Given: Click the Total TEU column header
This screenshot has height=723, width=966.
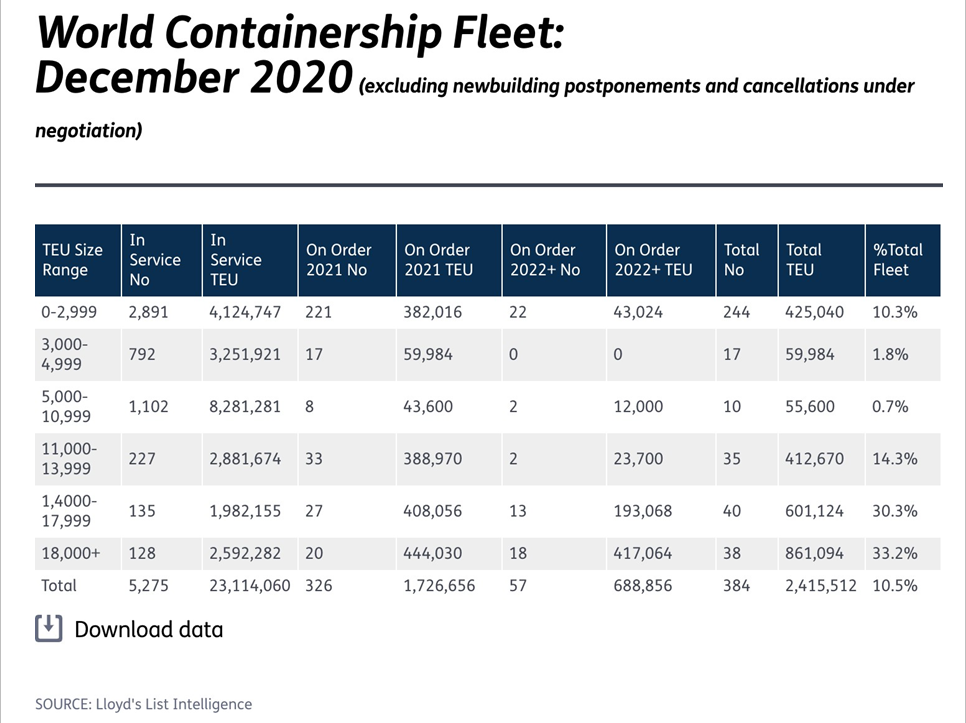Looking at the screenshot, I should point(803,260).
